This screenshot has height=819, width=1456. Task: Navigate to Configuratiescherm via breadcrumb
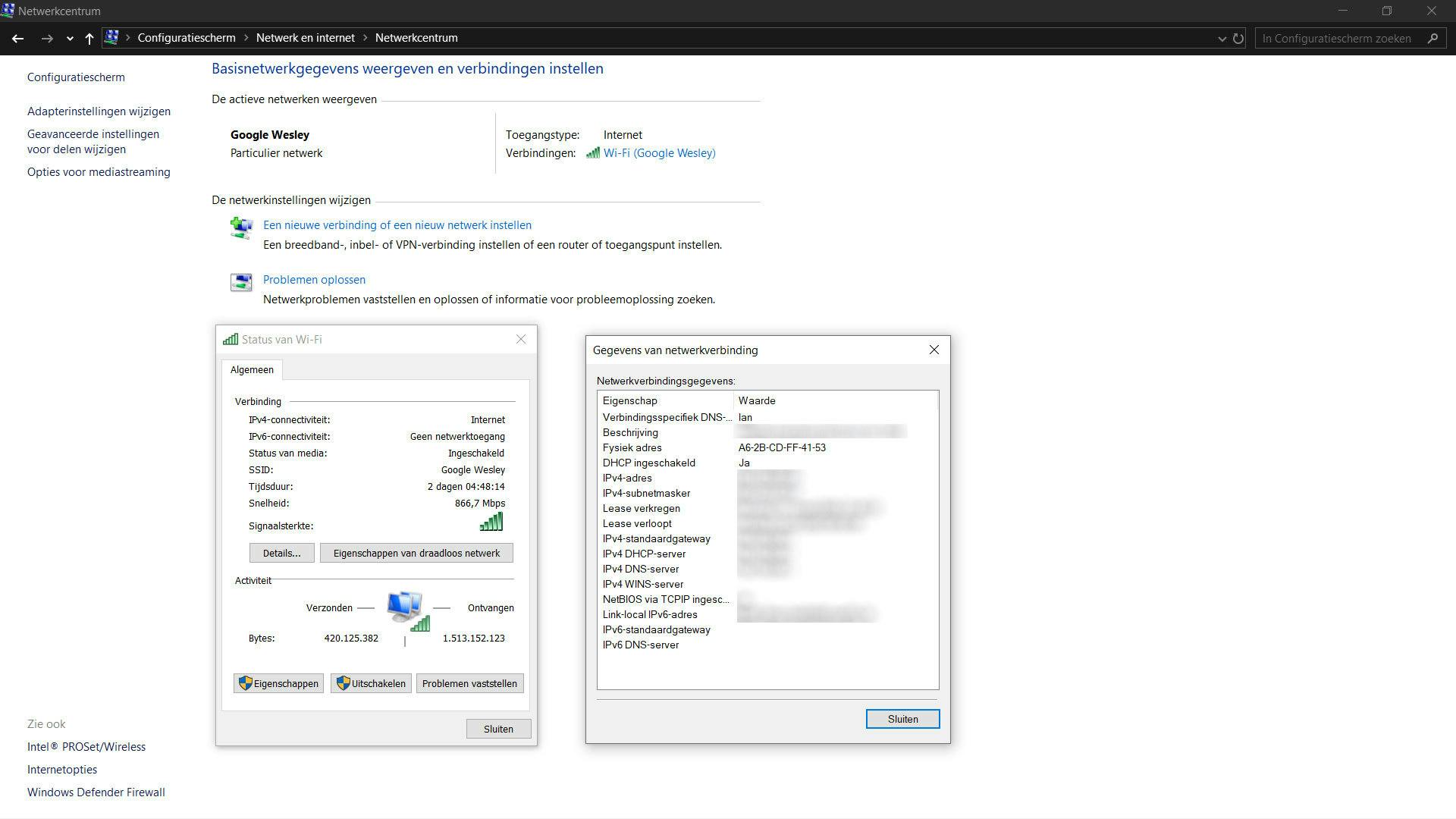pyautogui.click(x=186, y=37)
